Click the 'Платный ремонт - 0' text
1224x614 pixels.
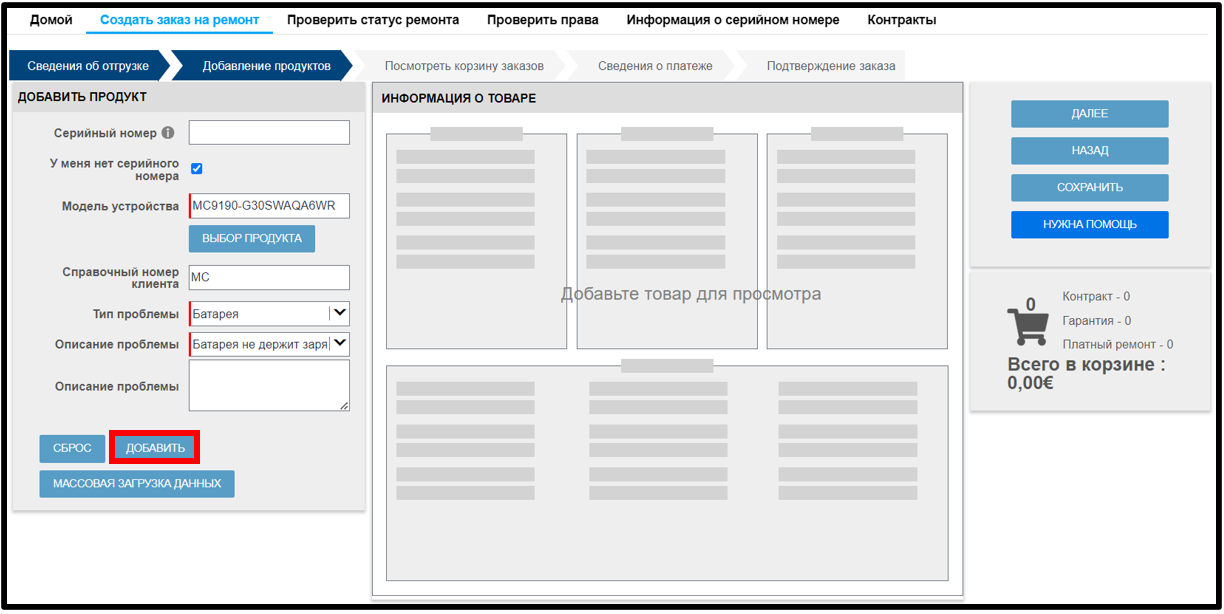1118,345
